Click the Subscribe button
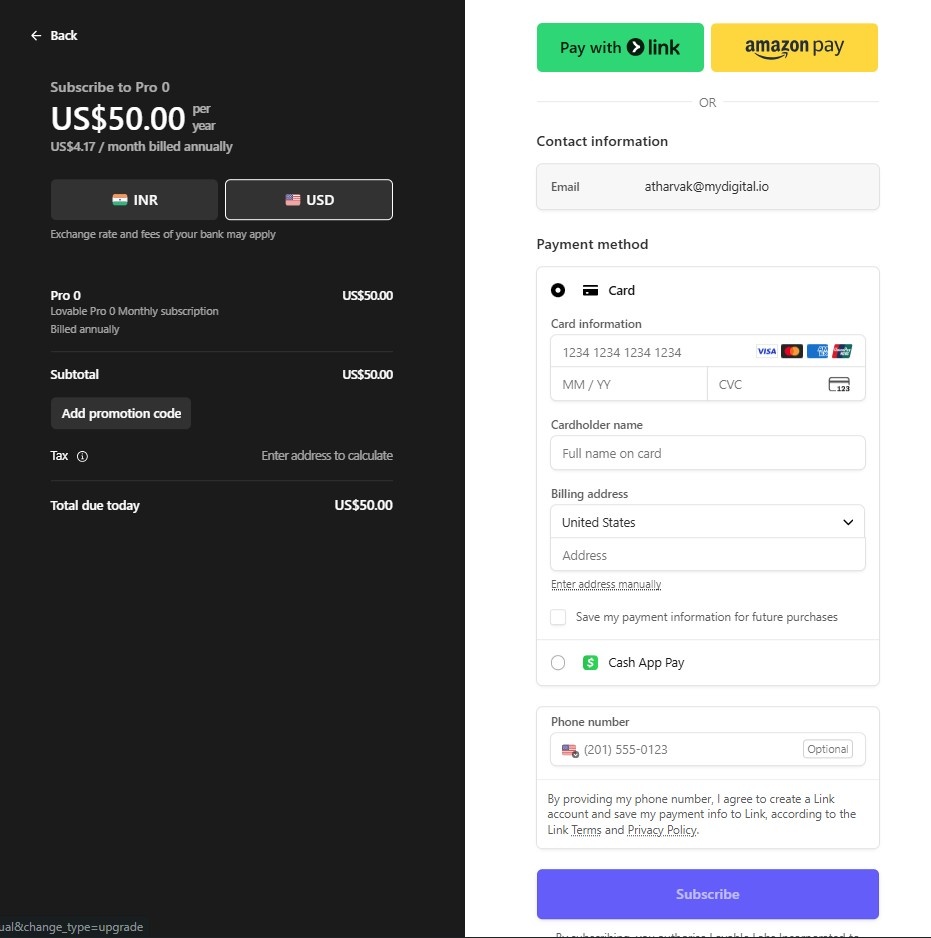Screen dimensions: 931x938 tap(707, 894)
